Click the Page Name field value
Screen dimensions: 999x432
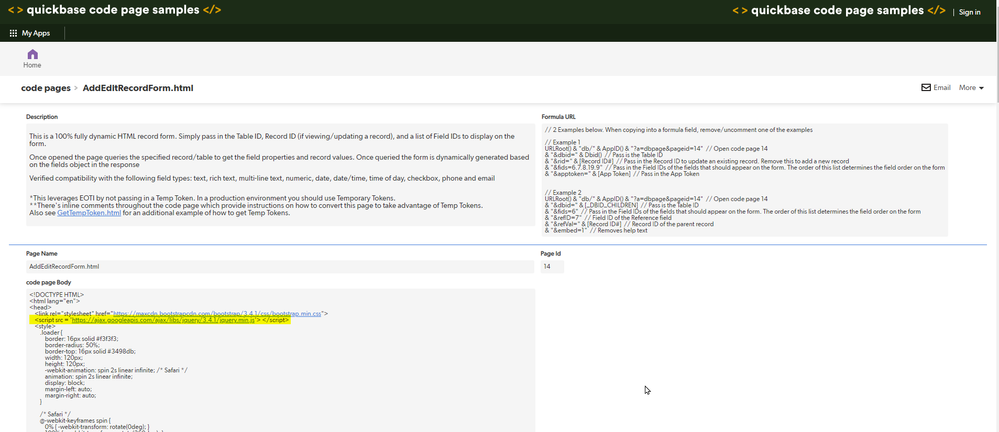280,266
